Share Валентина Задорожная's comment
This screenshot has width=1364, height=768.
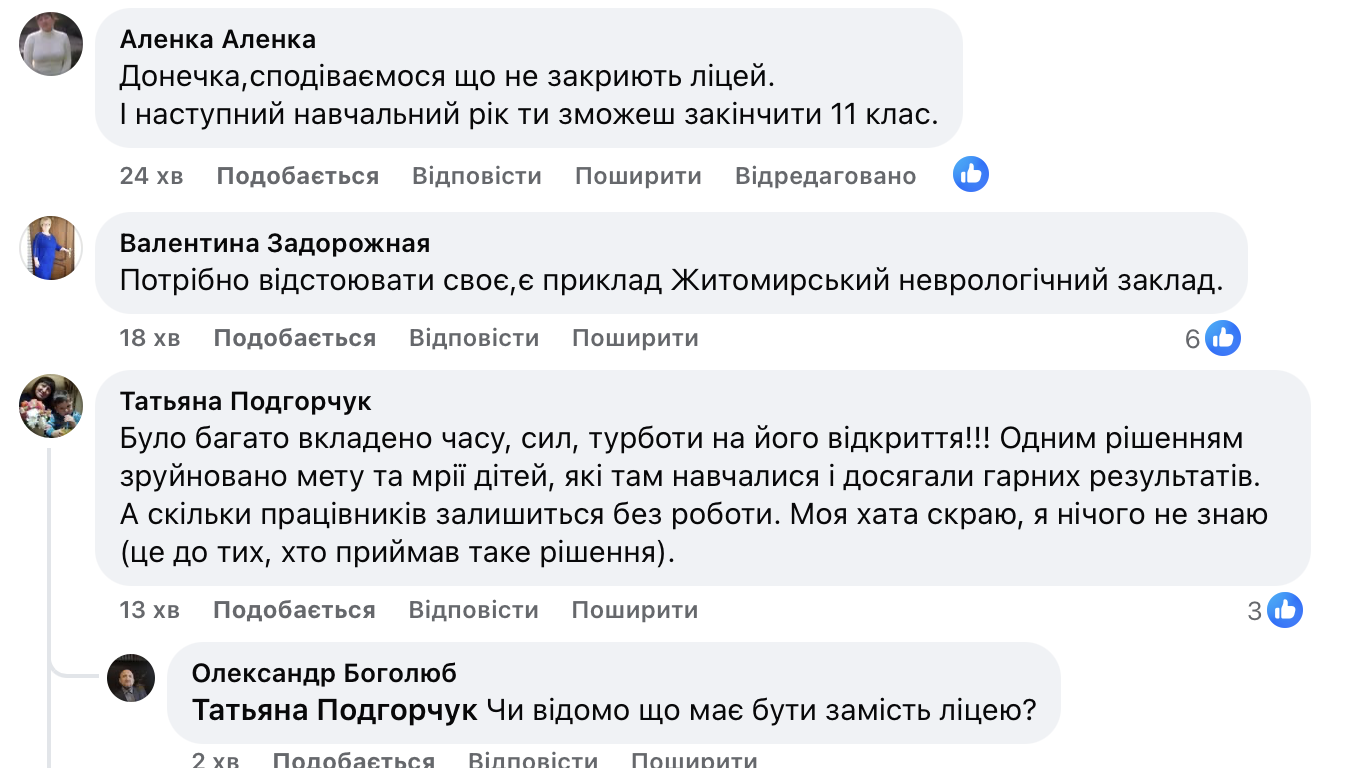click(635, 338)
